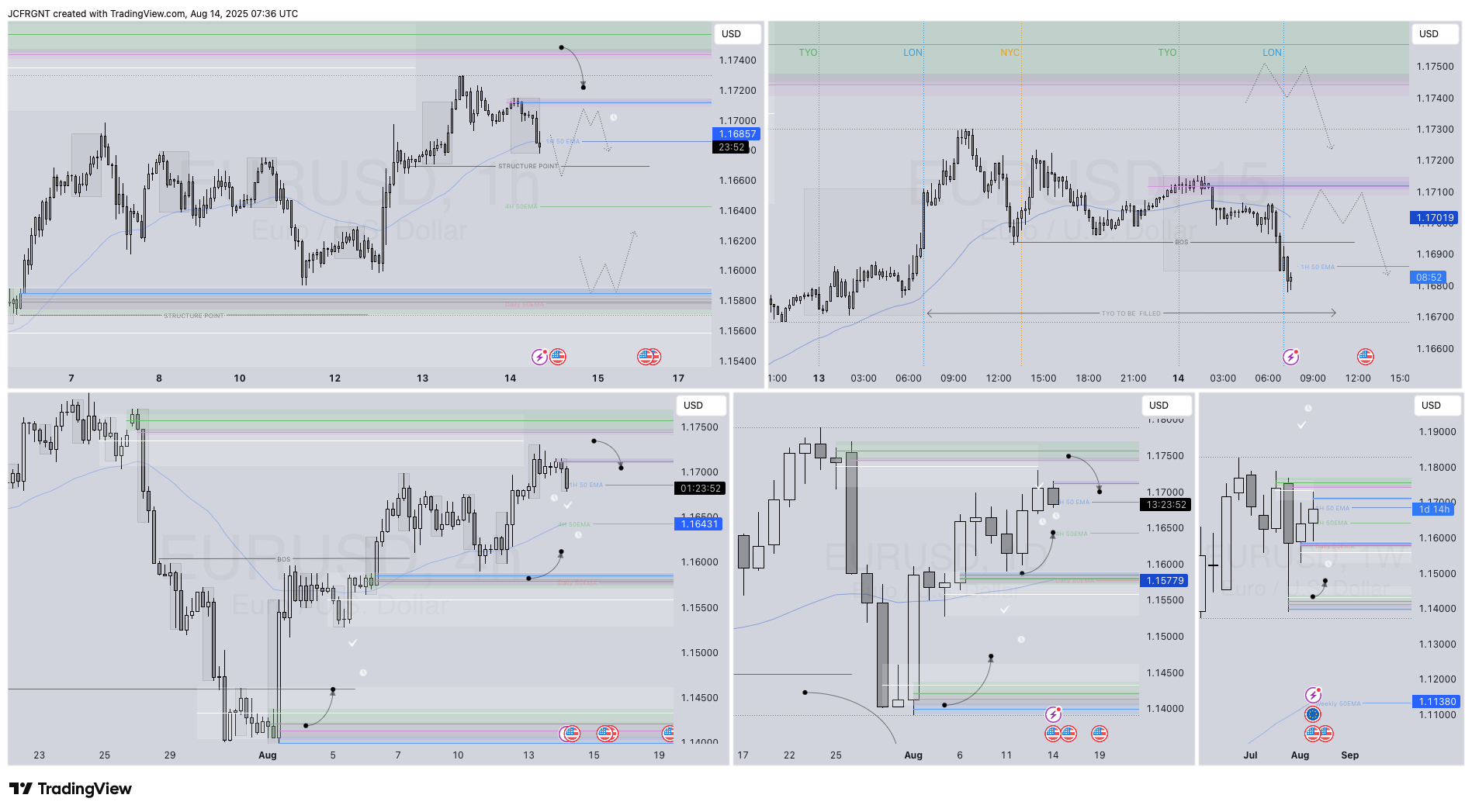Click the Sep label on the weekly chart time axis
The height and width of the screenshot is (812, 1472).
(1349, 755)
